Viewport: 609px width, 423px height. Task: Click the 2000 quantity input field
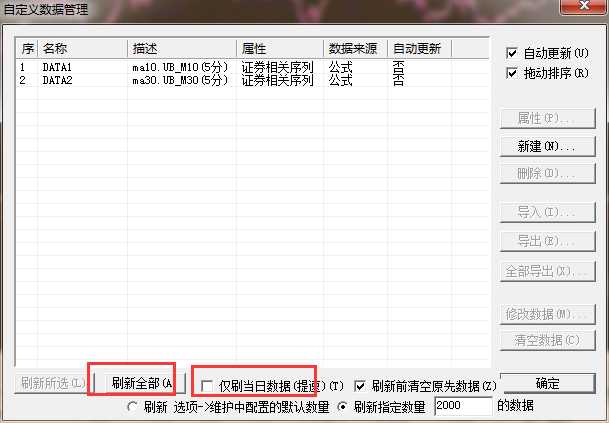(462, 407)
